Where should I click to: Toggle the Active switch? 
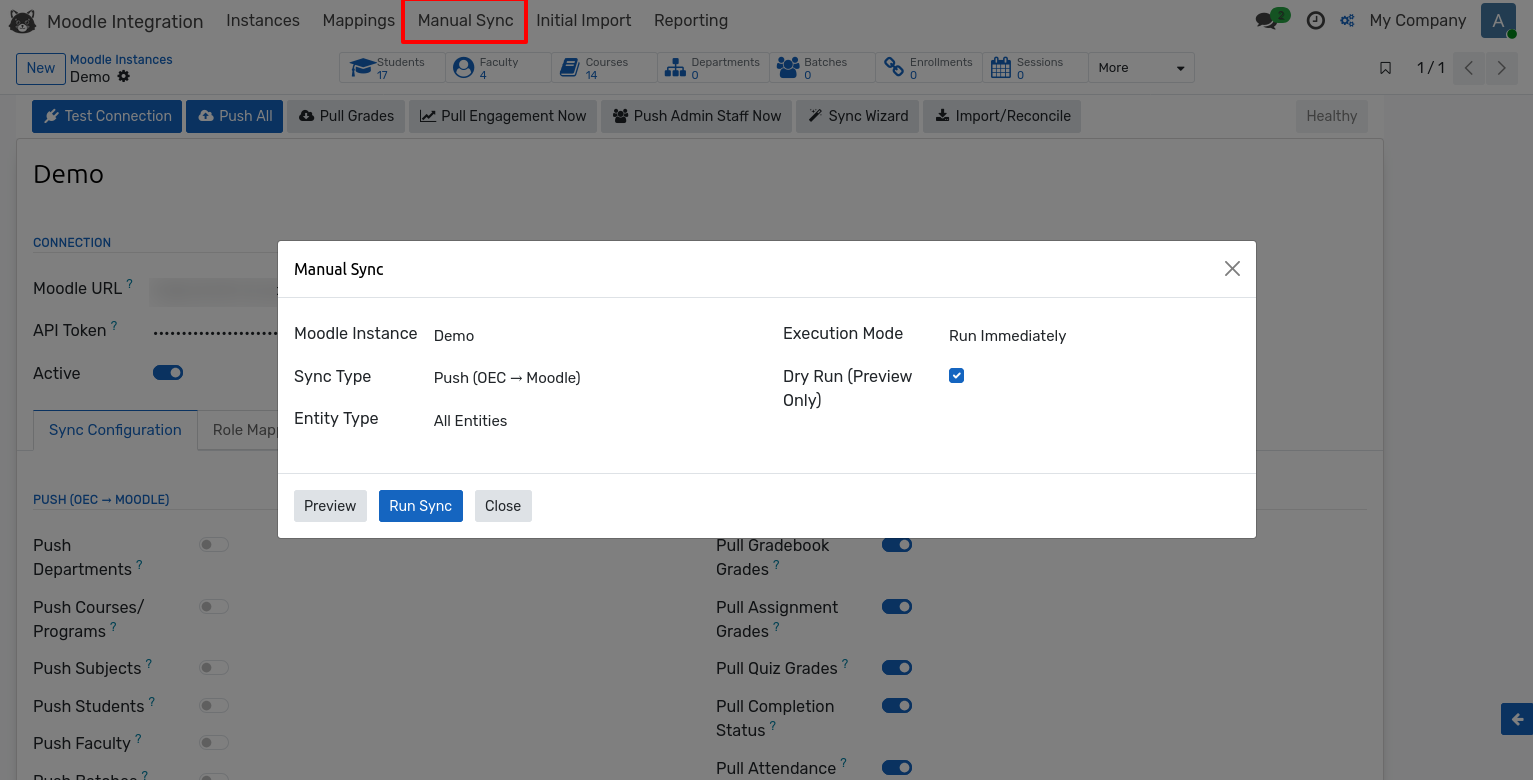pyautogui.click(x=168, y=373)
